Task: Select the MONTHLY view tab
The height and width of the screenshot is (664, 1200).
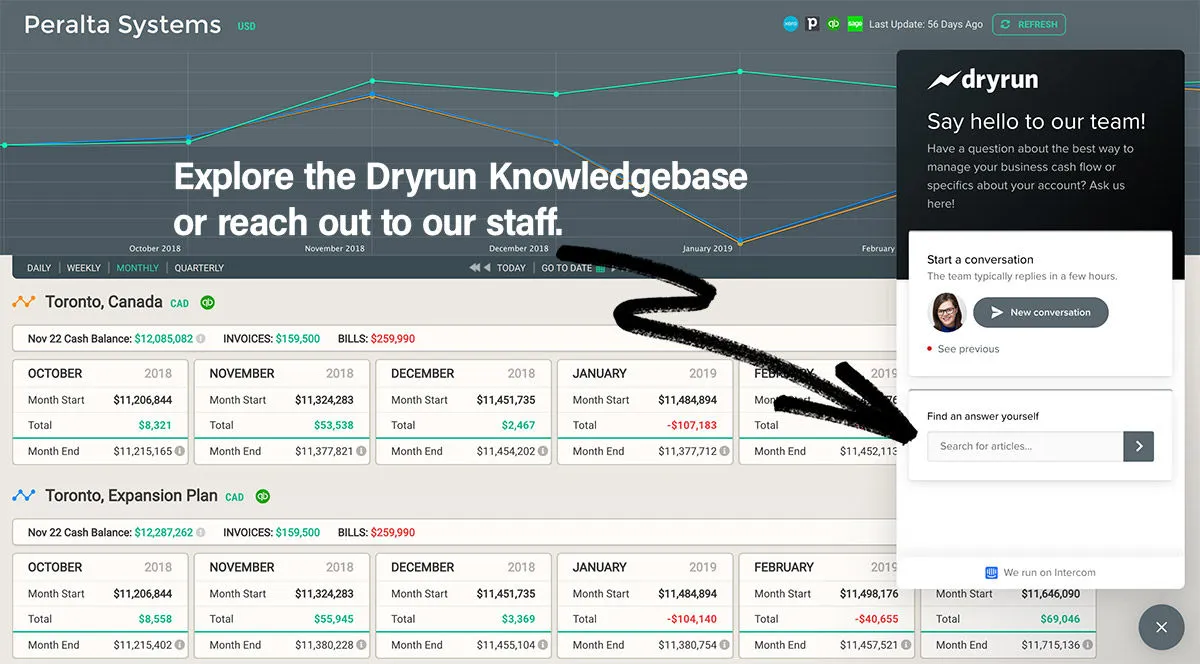Action: [138, 268]
